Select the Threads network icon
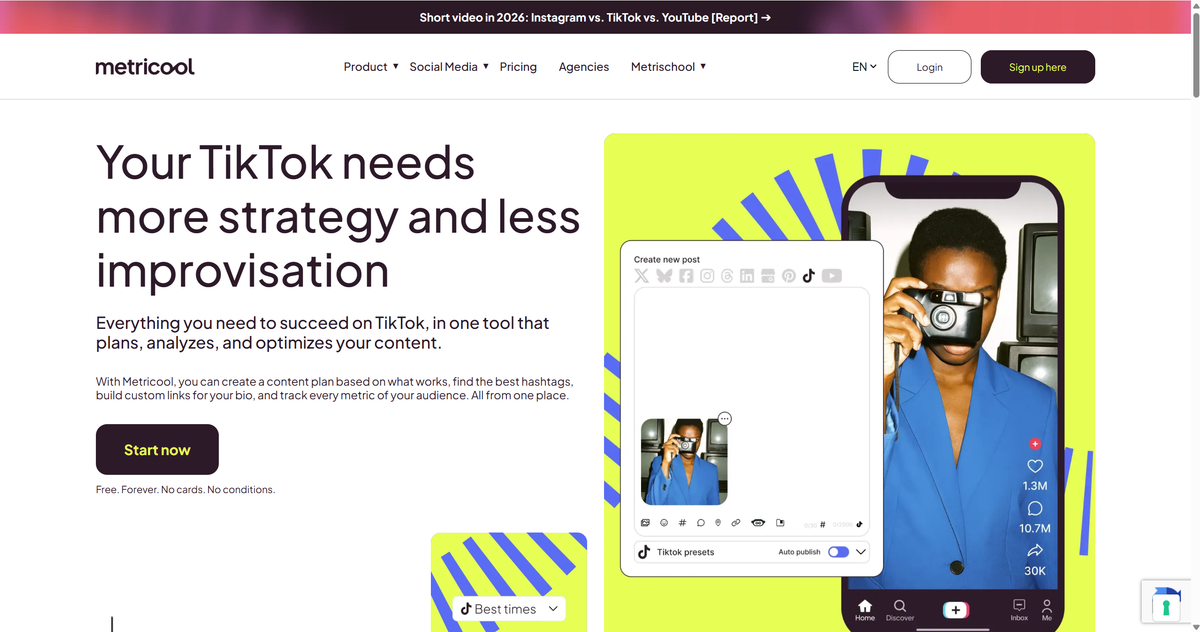This screenshot has height=632, width=1200. pyautogui.click(x=727, y=276)
